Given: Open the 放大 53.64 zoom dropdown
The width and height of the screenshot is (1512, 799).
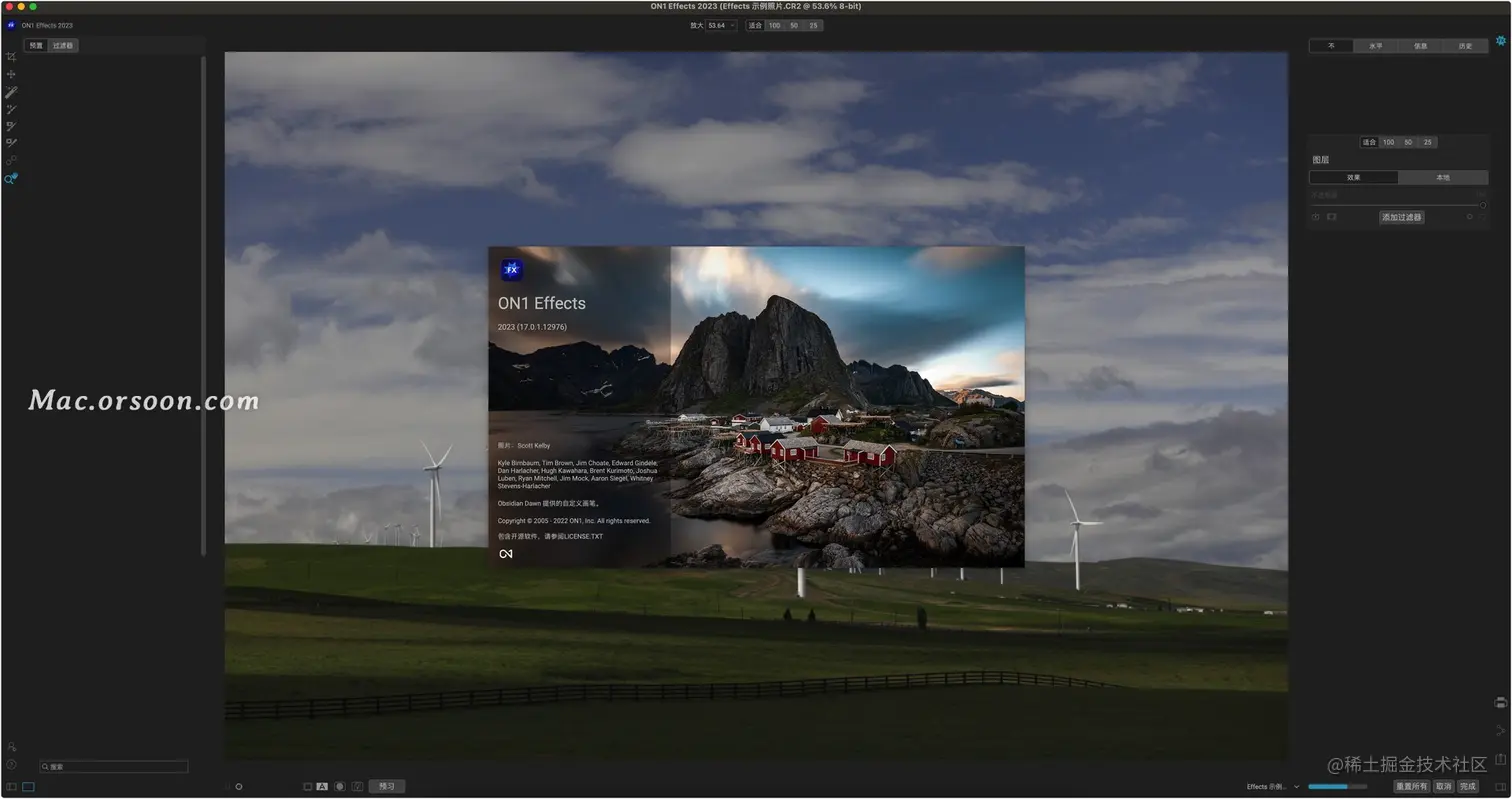Looking at the screenshot, I should point(721,25).
